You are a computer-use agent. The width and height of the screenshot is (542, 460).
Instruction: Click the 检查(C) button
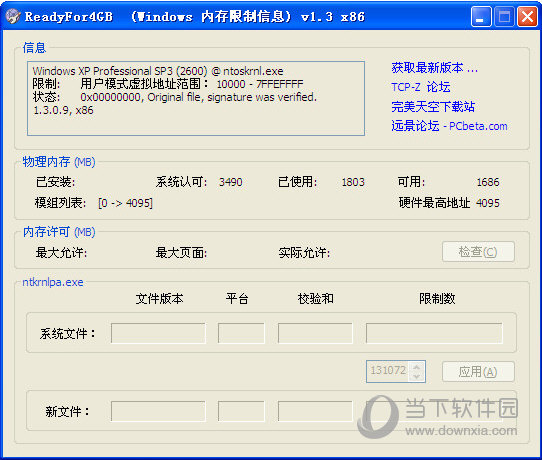point(478,252)
